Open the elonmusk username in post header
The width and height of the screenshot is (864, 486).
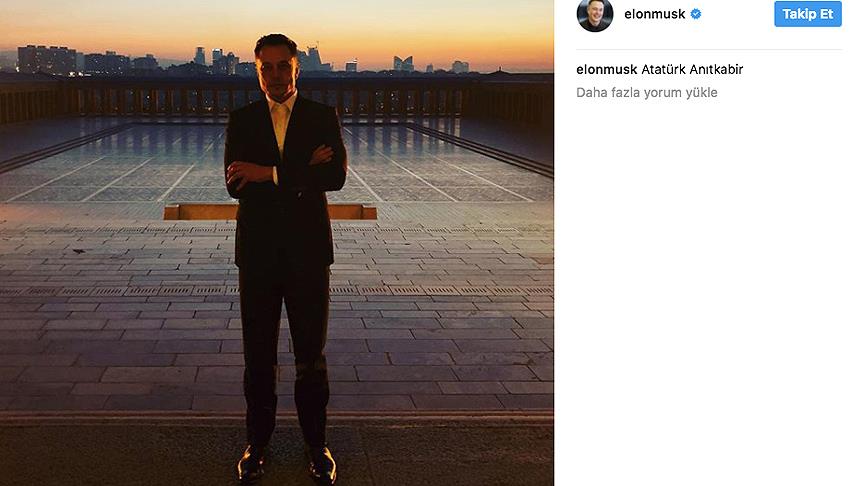tap(653, 15)
